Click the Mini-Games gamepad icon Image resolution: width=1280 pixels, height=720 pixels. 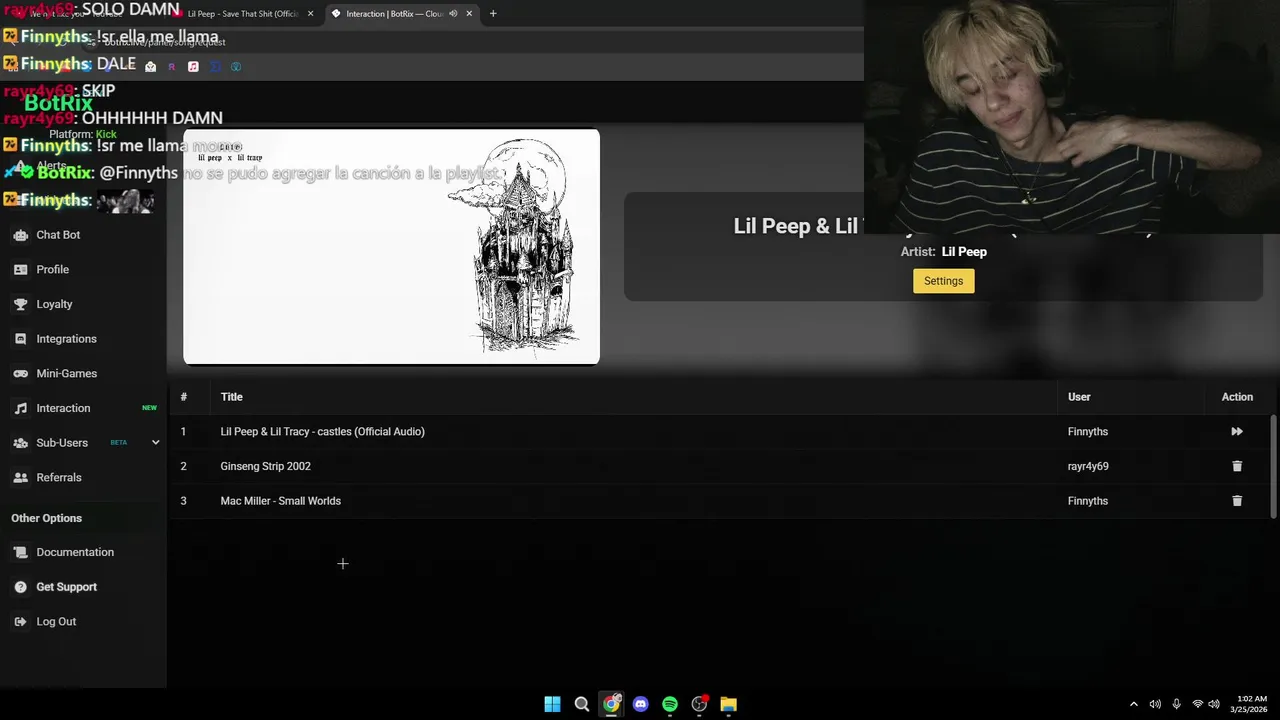tap(20, 374)
